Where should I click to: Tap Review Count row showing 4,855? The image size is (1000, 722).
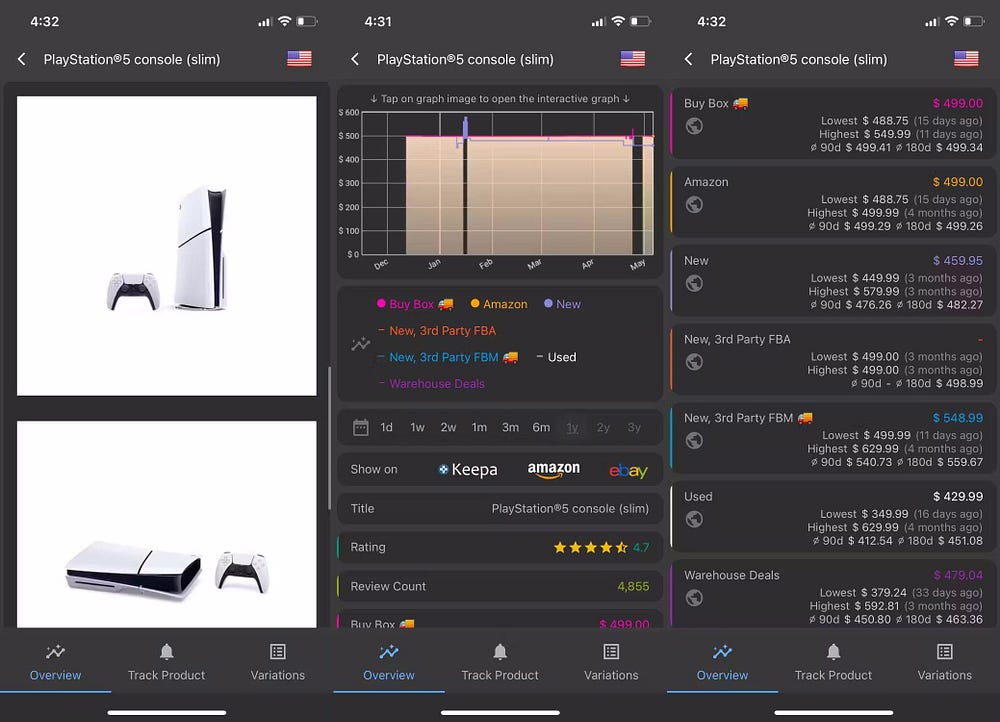pyautogui.click(x=499, y=586)
